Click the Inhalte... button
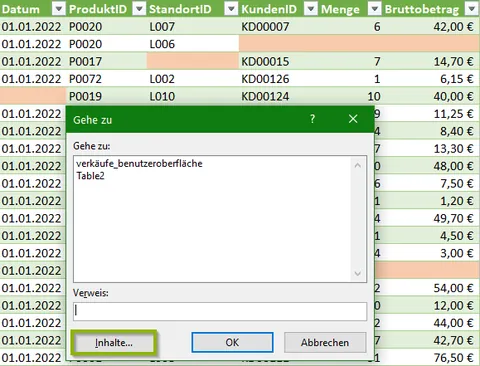480x366 pixels. 114,342
